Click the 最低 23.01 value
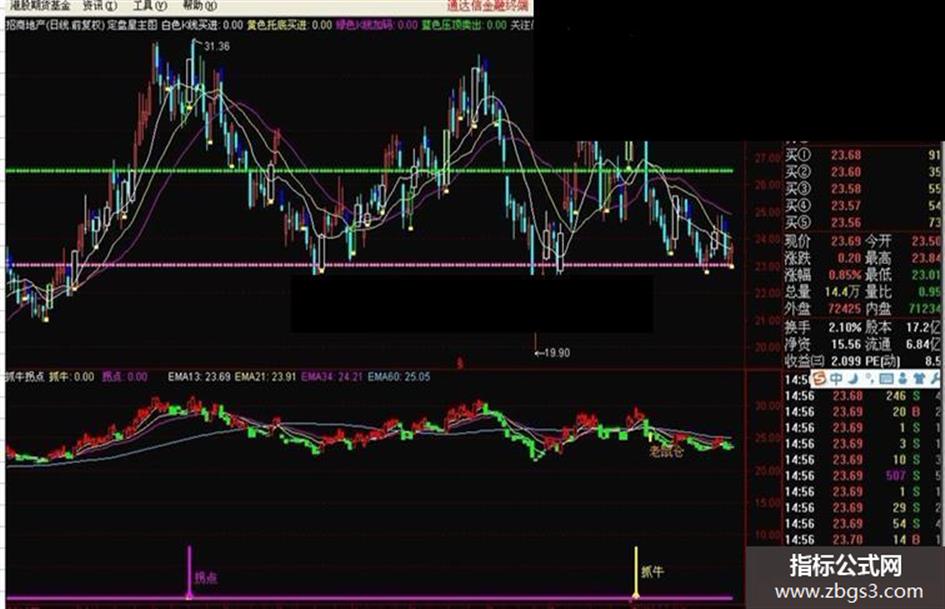 pyautogui.click(x=927, y=276)
